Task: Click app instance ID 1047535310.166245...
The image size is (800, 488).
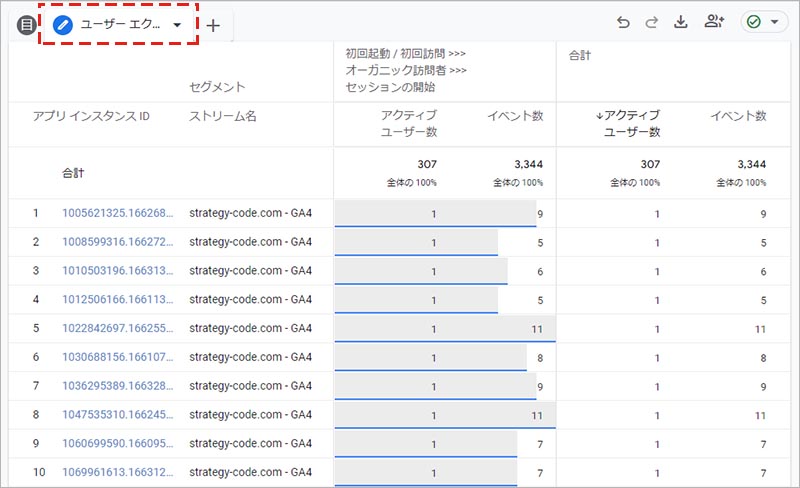Action: tap(118, 414)
